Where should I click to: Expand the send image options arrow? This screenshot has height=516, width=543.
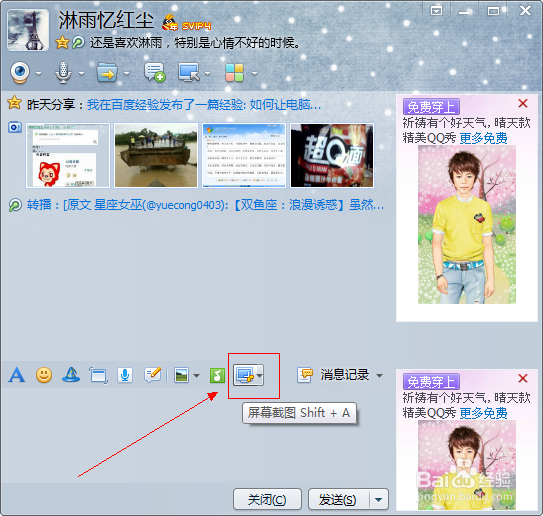click(196, 376)
